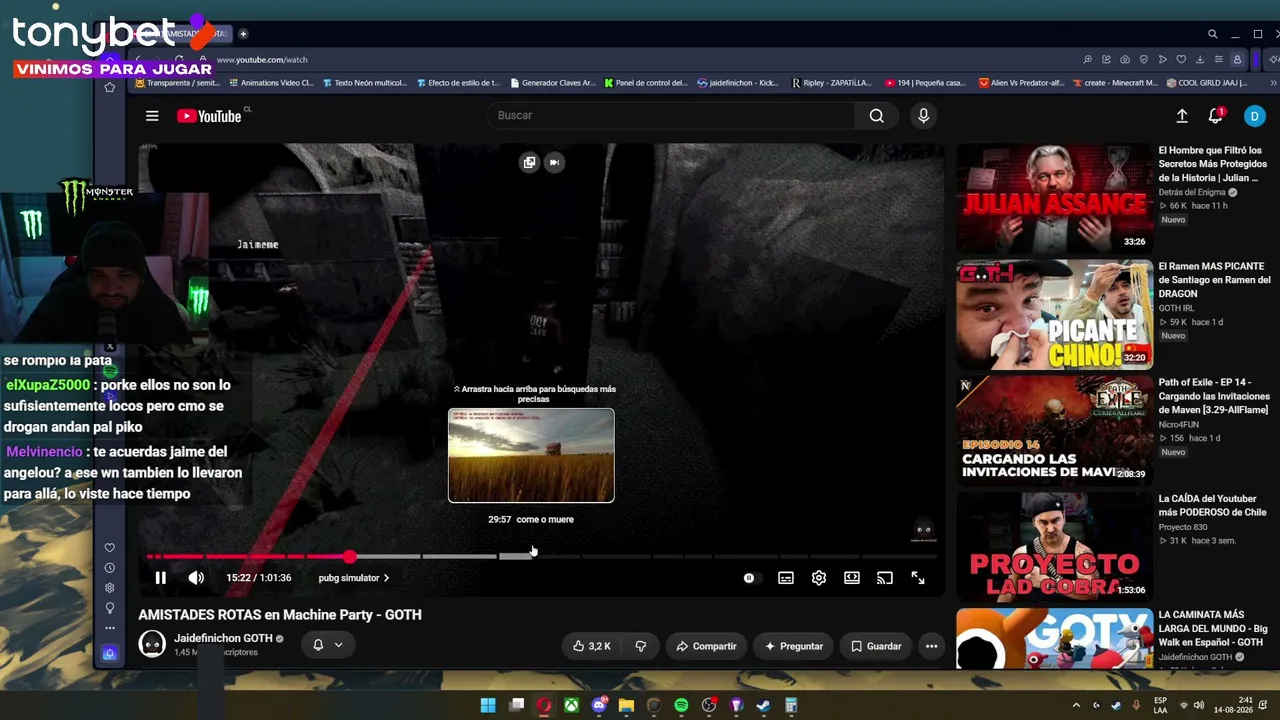Open 'LA CAMINATA MÁS LARGA DEL MUNDO' video
1280x720 pixels.
click(1213, 628)
